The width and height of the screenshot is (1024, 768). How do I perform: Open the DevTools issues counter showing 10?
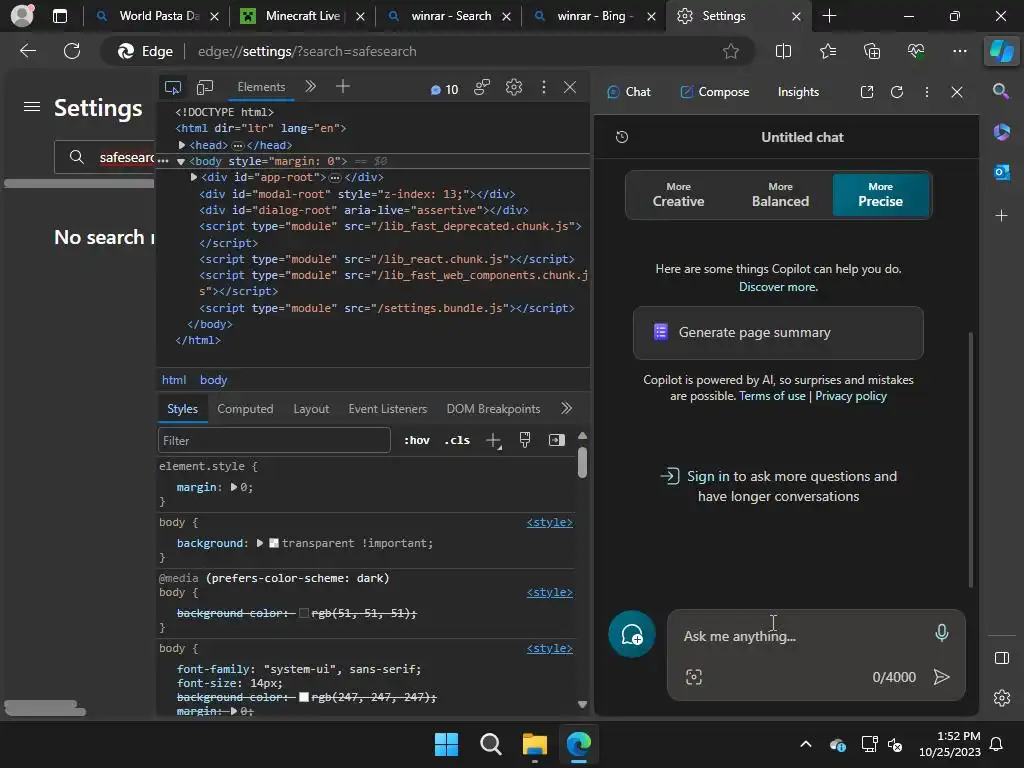click(x=444, y=89)
